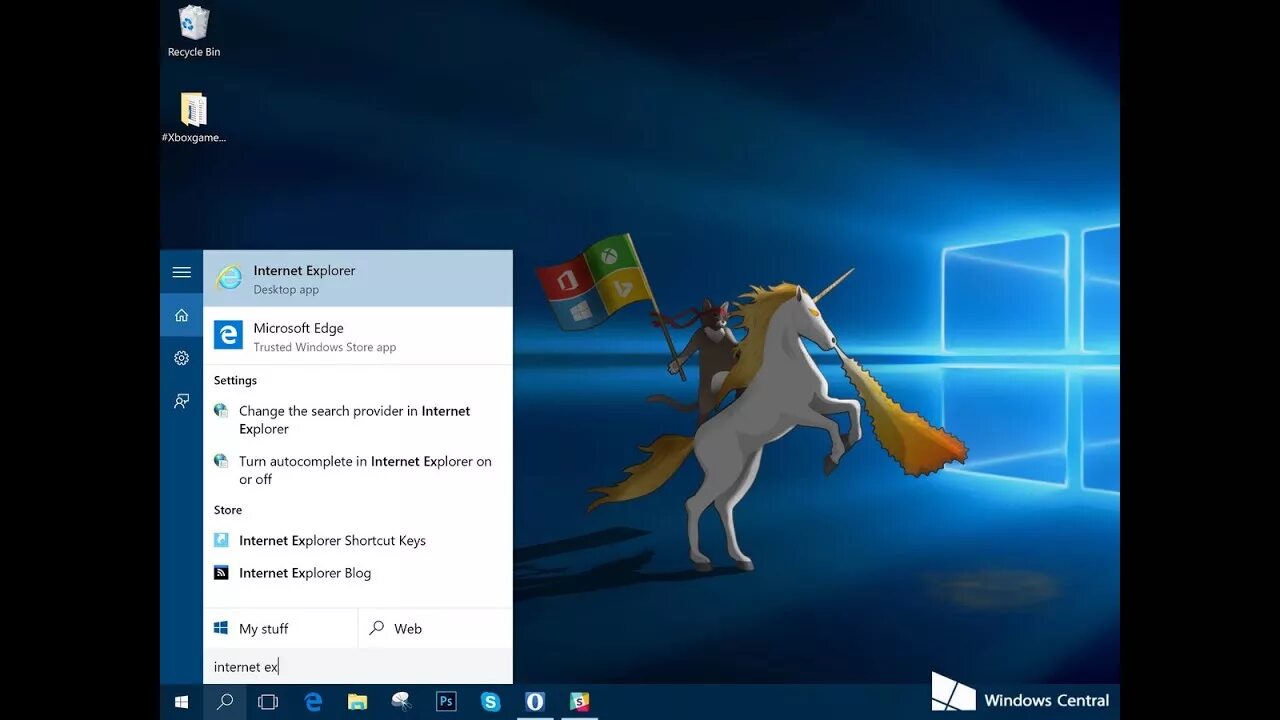This screenshot has width=1280, height=720.
Task: Click the 'Trusted Windows Store app' subtitle
Action: pos(325,348)
